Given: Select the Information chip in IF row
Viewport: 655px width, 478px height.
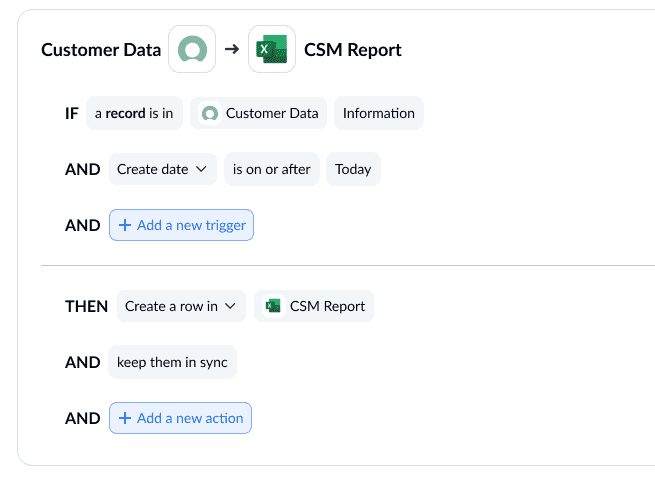Looking at the screenshot, I should [x=378, y=114].
